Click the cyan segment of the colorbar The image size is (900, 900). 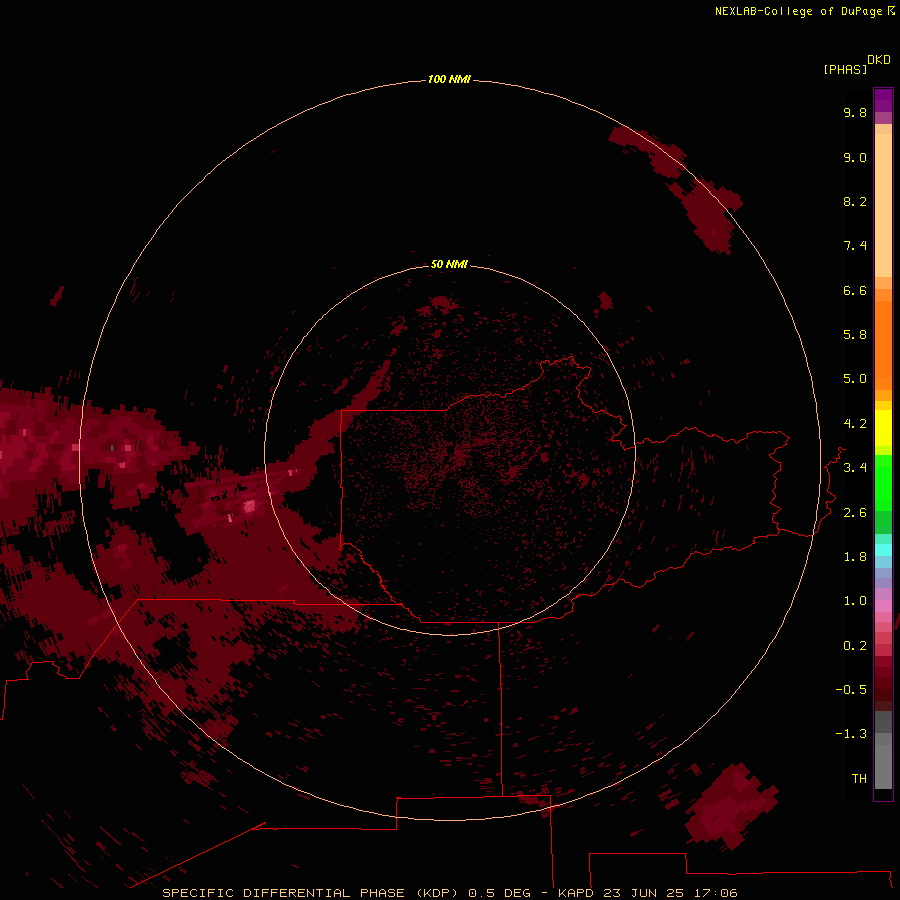pyautogui.click(x=883, y=550)
